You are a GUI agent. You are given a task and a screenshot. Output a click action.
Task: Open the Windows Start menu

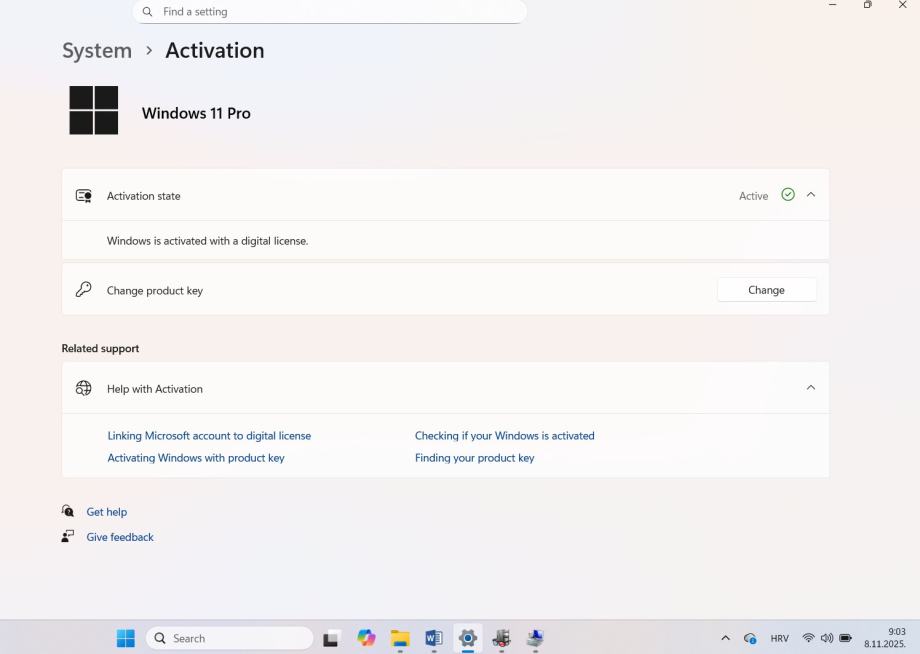[x=126, y=638]
